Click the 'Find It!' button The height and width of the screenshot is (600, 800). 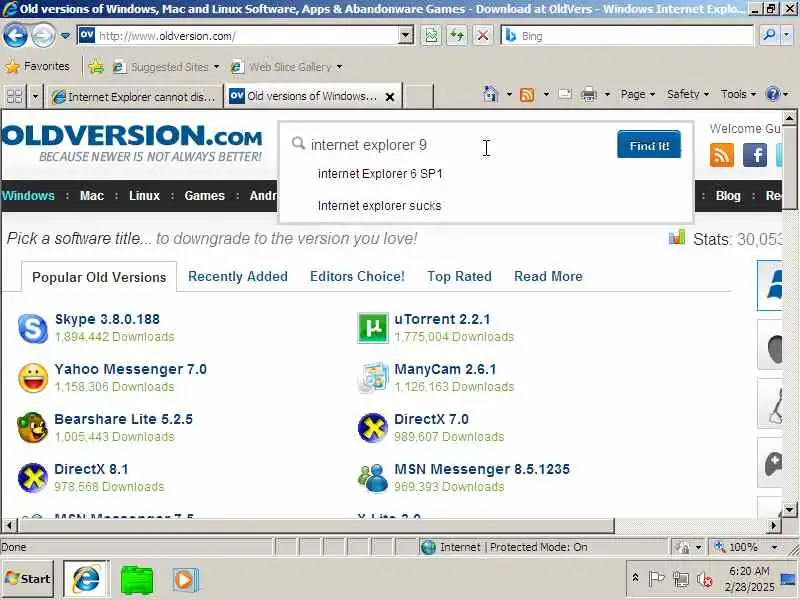(648, 144)
